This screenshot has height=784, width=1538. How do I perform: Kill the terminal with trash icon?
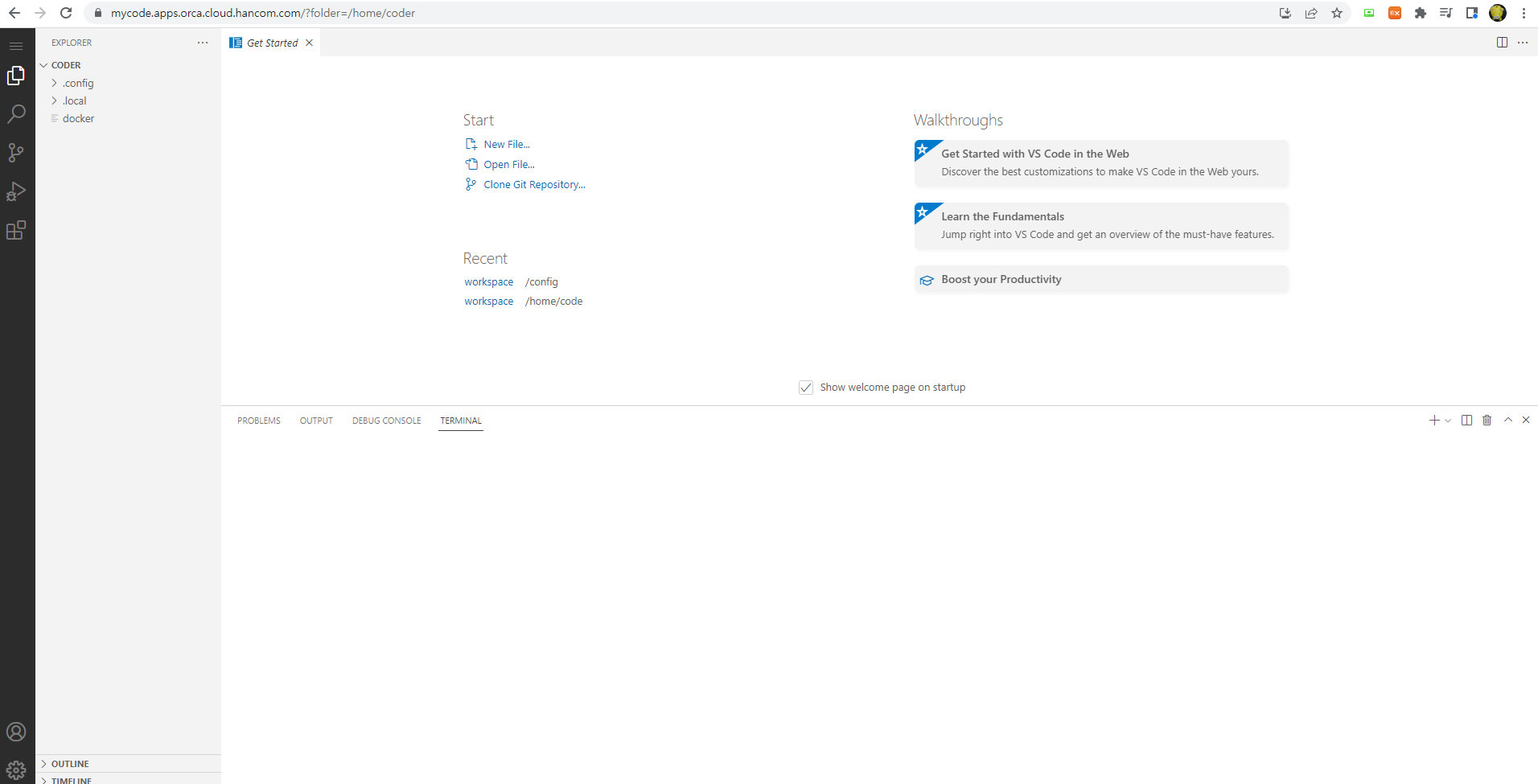(x=1487, y=421)
